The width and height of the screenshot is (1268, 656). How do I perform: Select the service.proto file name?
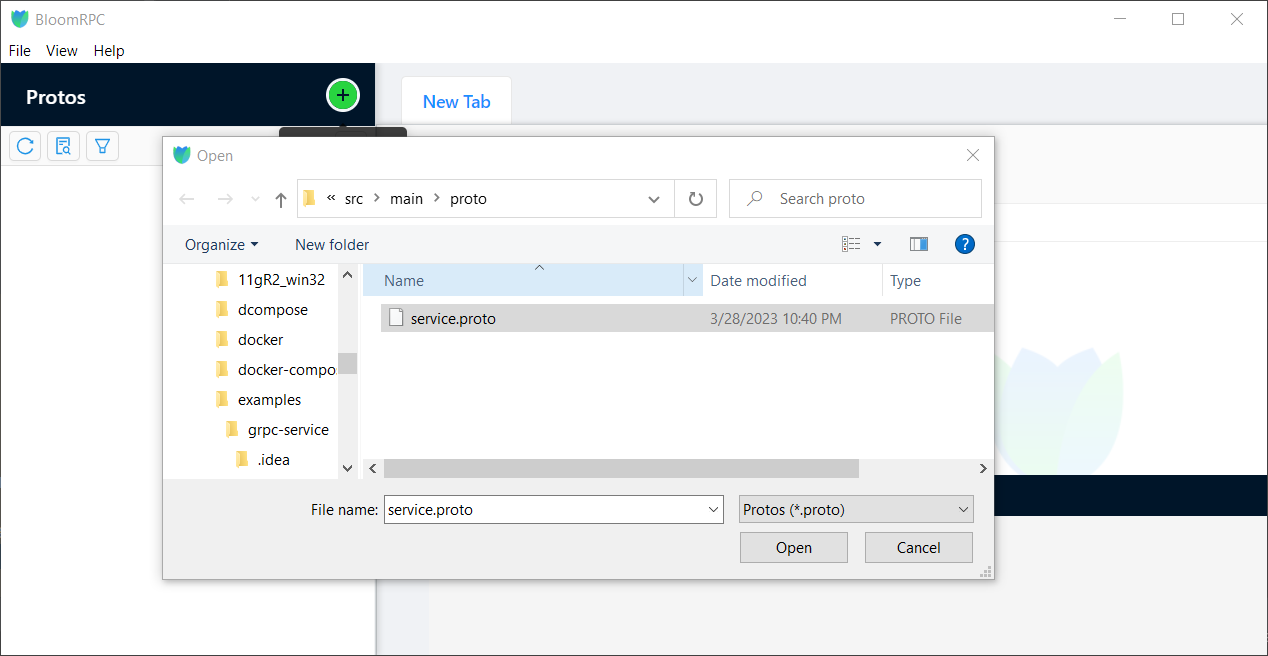tap(453, 319)
